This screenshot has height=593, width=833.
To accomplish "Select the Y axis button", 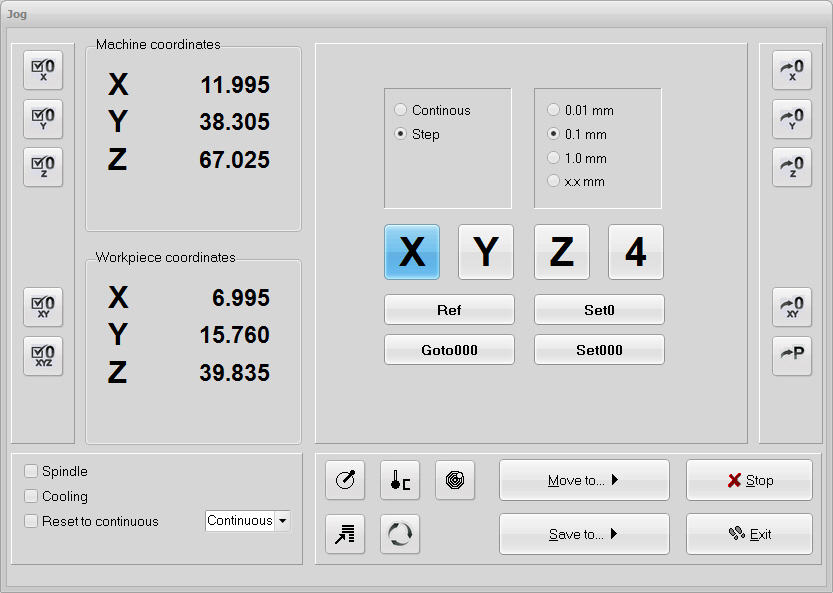I will (486, 252).
